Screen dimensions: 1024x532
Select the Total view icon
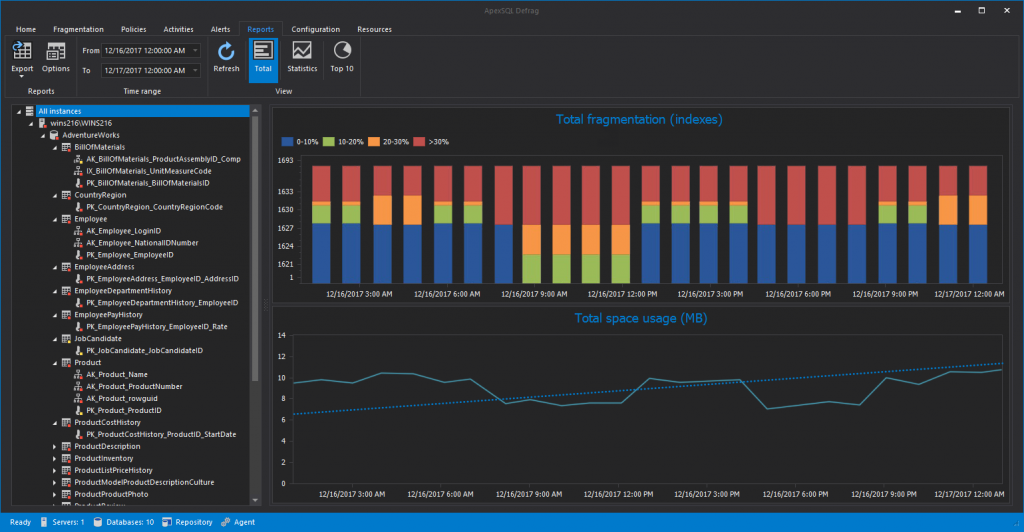click(263, 56)
